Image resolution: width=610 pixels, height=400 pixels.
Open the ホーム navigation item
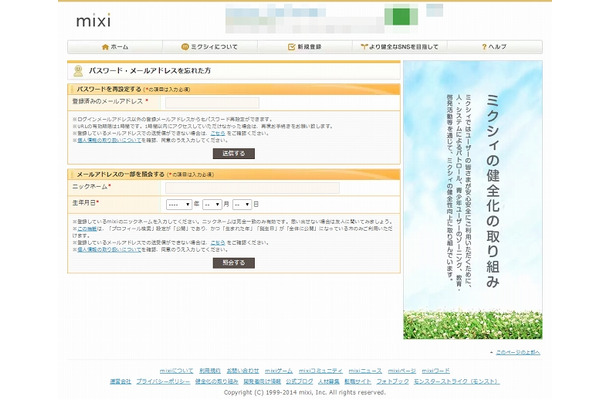point(115,47)
